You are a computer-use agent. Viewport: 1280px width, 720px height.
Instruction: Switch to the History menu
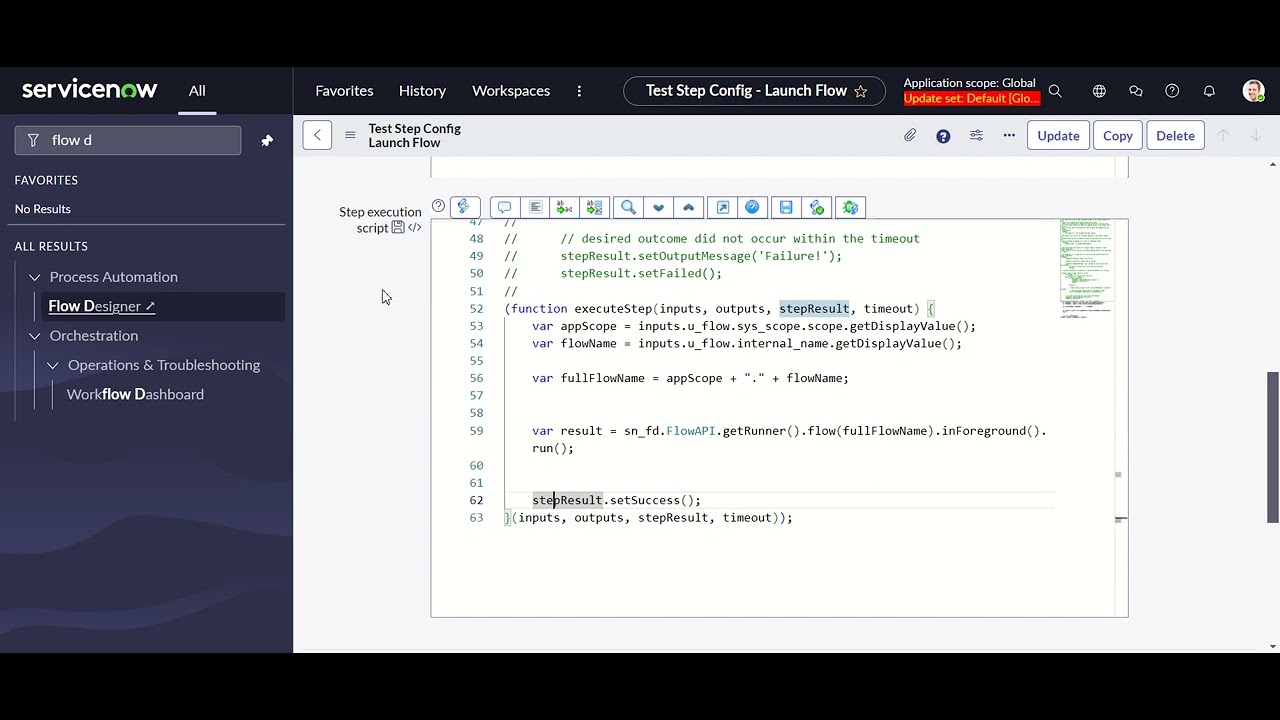pyautogui.click(x=422, y=91)
